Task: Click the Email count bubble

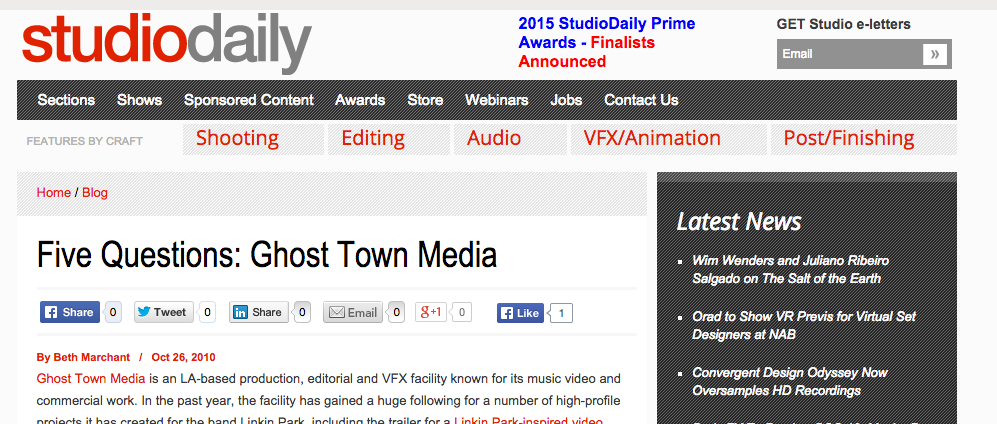Action: point(396,312)
